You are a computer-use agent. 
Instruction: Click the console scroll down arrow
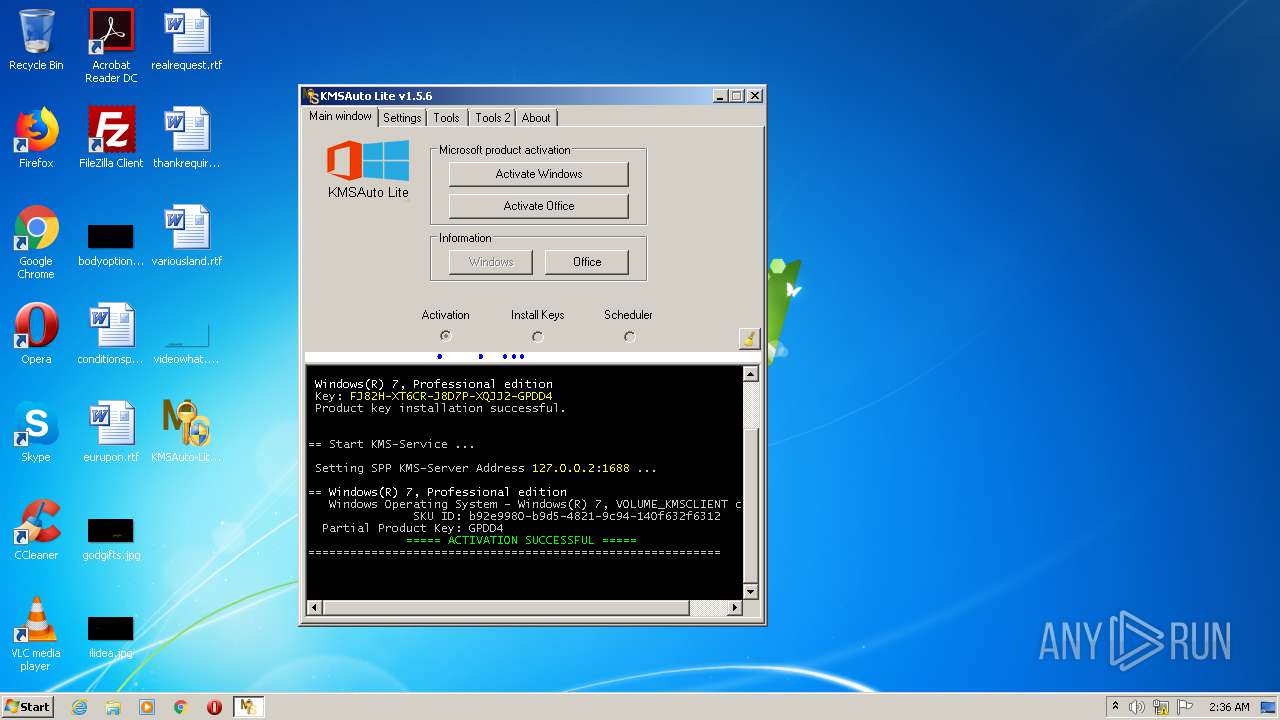[x=751, y=592]
